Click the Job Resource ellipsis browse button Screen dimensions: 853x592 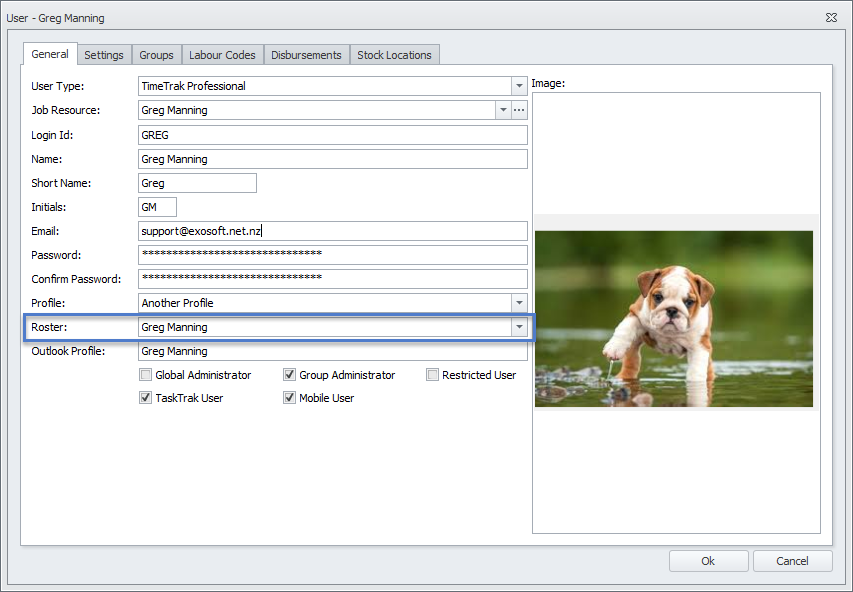point(519,111)
